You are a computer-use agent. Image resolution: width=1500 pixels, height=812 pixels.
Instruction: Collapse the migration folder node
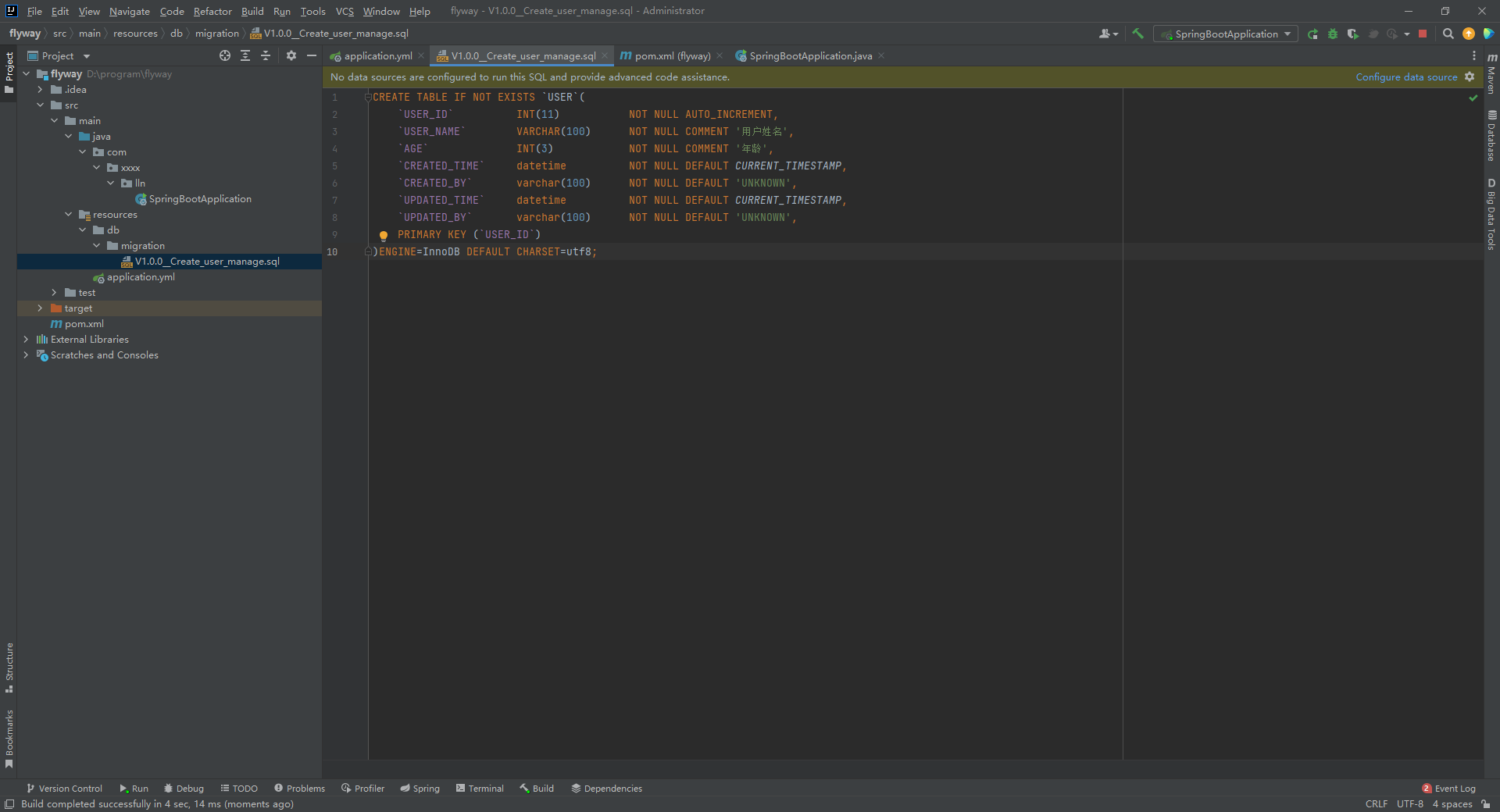97,245
